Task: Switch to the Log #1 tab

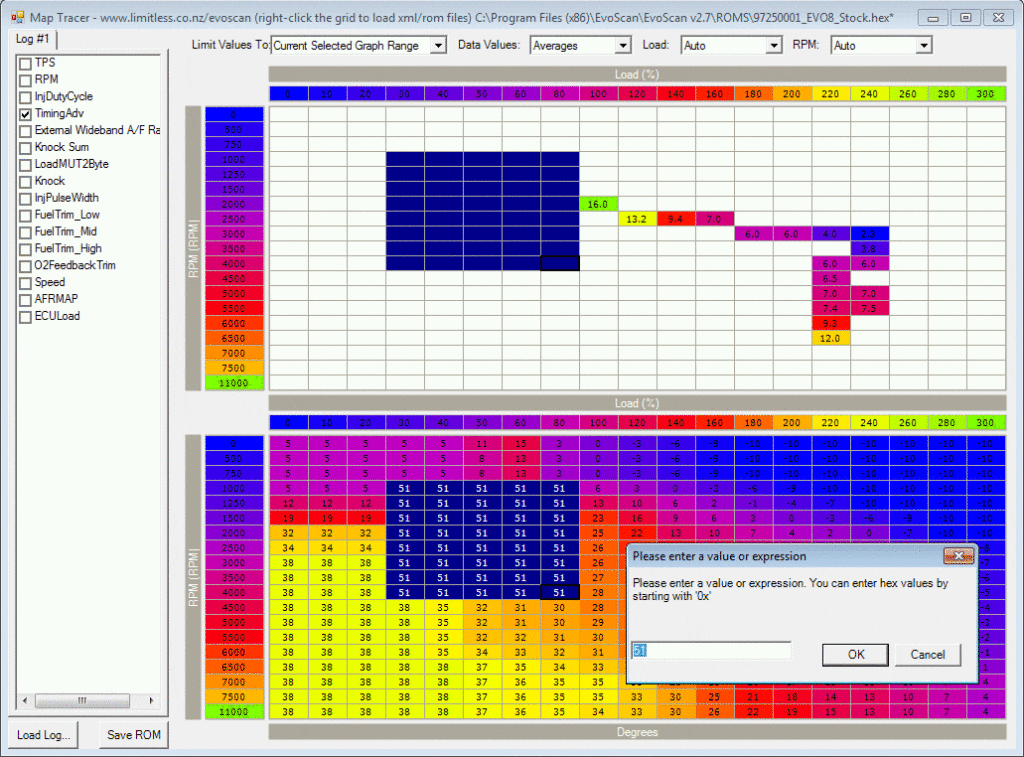Action: coord(33,39)
